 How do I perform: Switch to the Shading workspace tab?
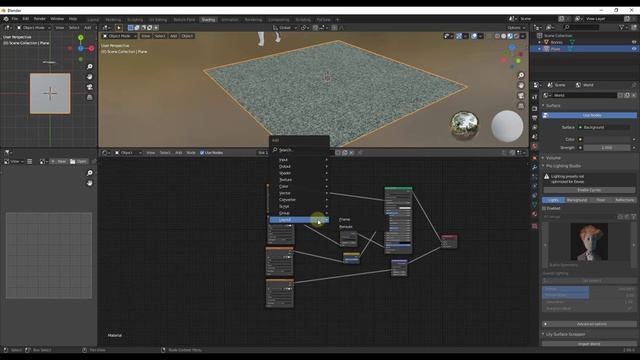pyautogui.click(x=208, y=20)
